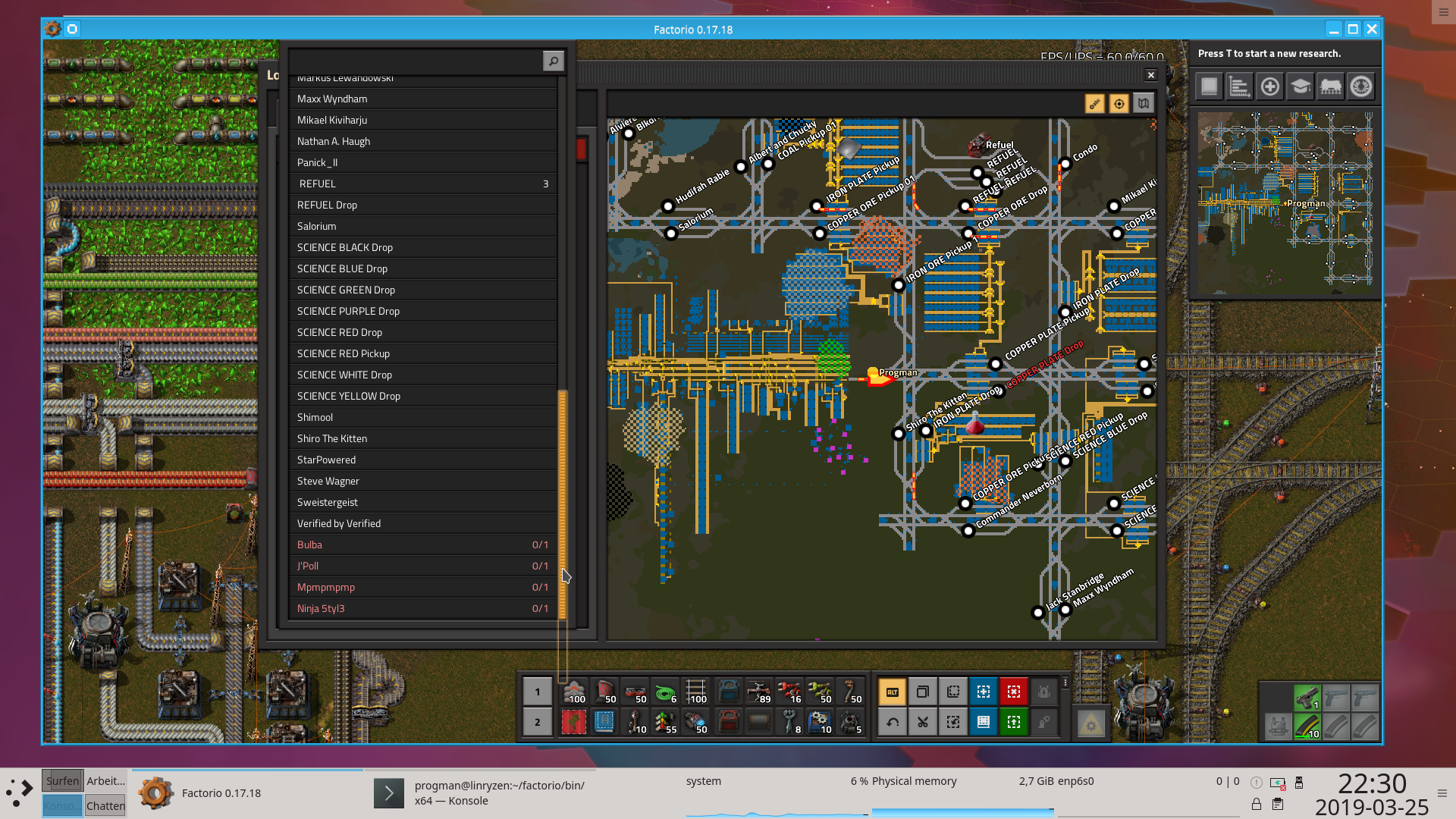
Task: Click the armor slot beside the ammo
Action: (1279, 726)
